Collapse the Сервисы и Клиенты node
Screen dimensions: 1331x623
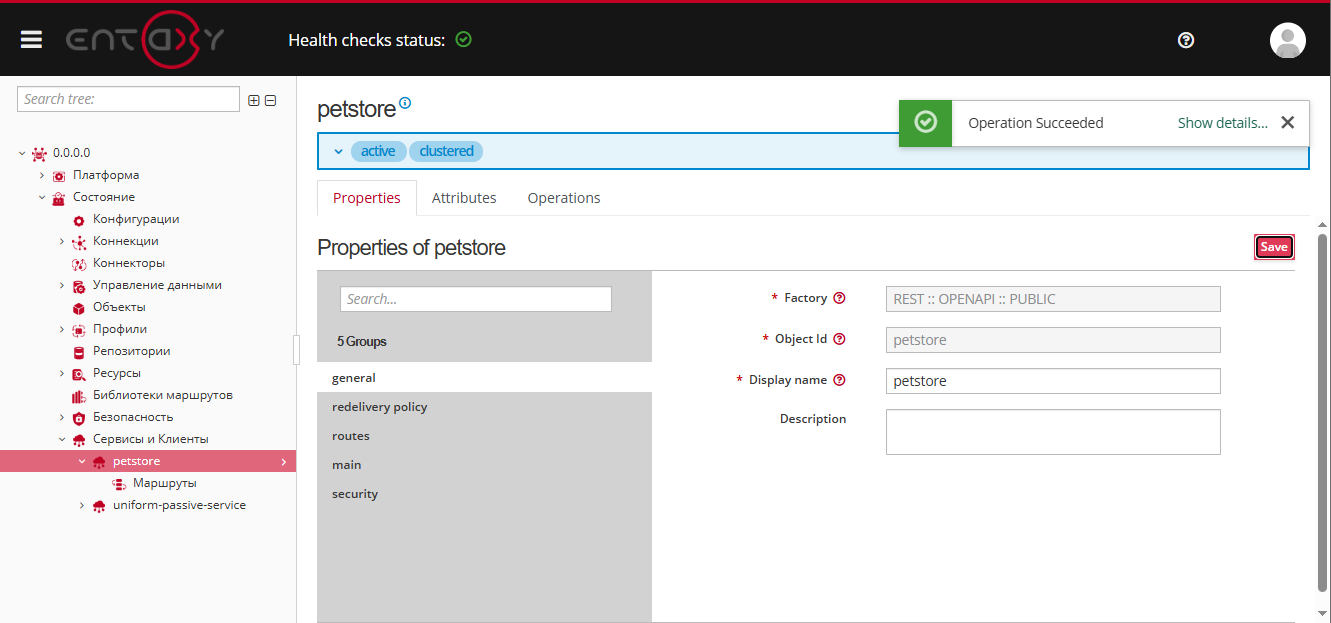(62, 439)
